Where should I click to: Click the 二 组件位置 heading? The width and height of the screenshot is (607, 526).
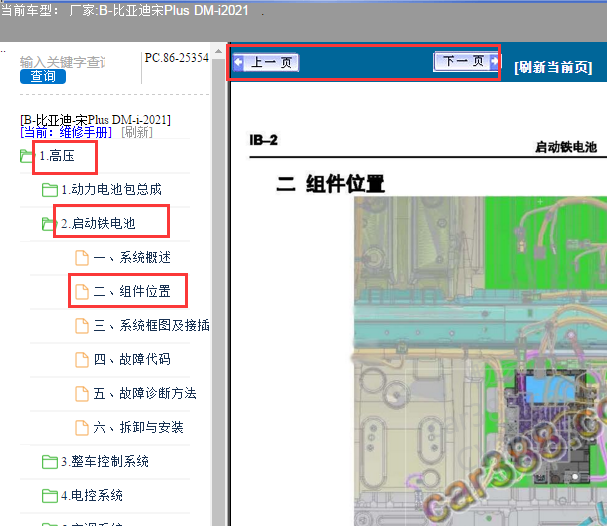(330, 183)
